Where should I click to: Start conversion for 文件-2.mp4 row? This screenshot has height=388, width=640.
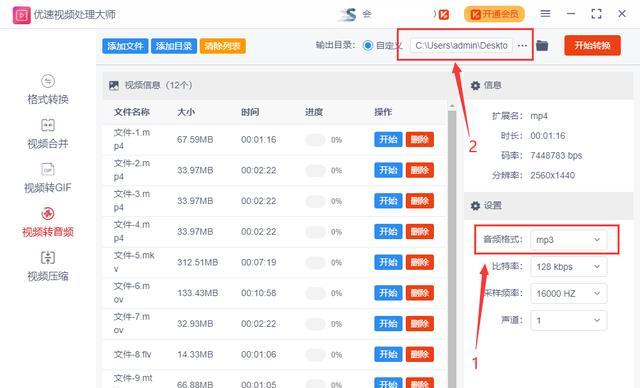(388, 170)
